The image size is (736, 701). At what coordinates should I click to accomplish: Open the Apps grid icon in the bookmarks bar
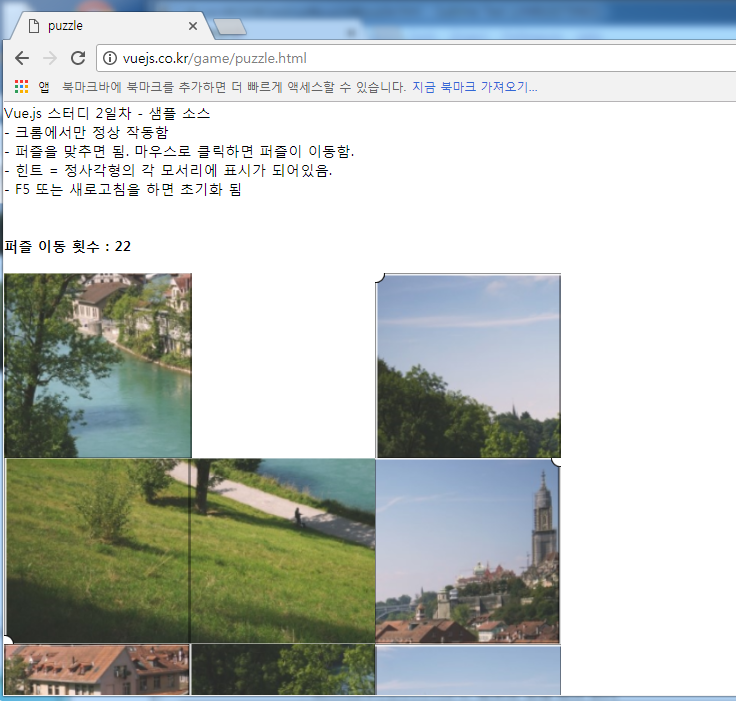(x=22, y=86)
